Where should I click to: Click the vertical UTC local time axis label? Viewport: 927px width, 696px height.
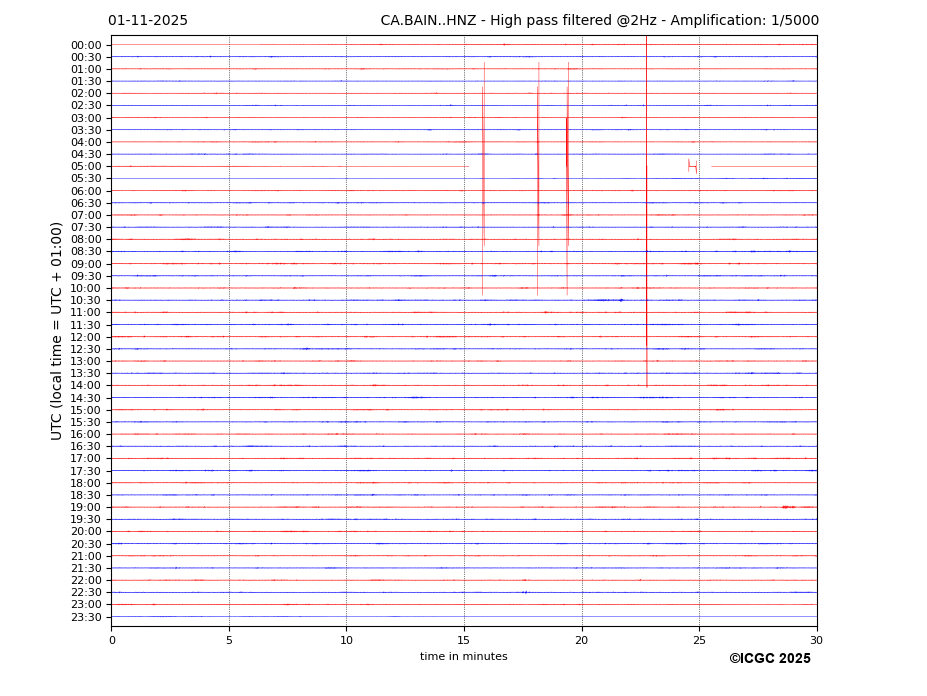[57, 330]
